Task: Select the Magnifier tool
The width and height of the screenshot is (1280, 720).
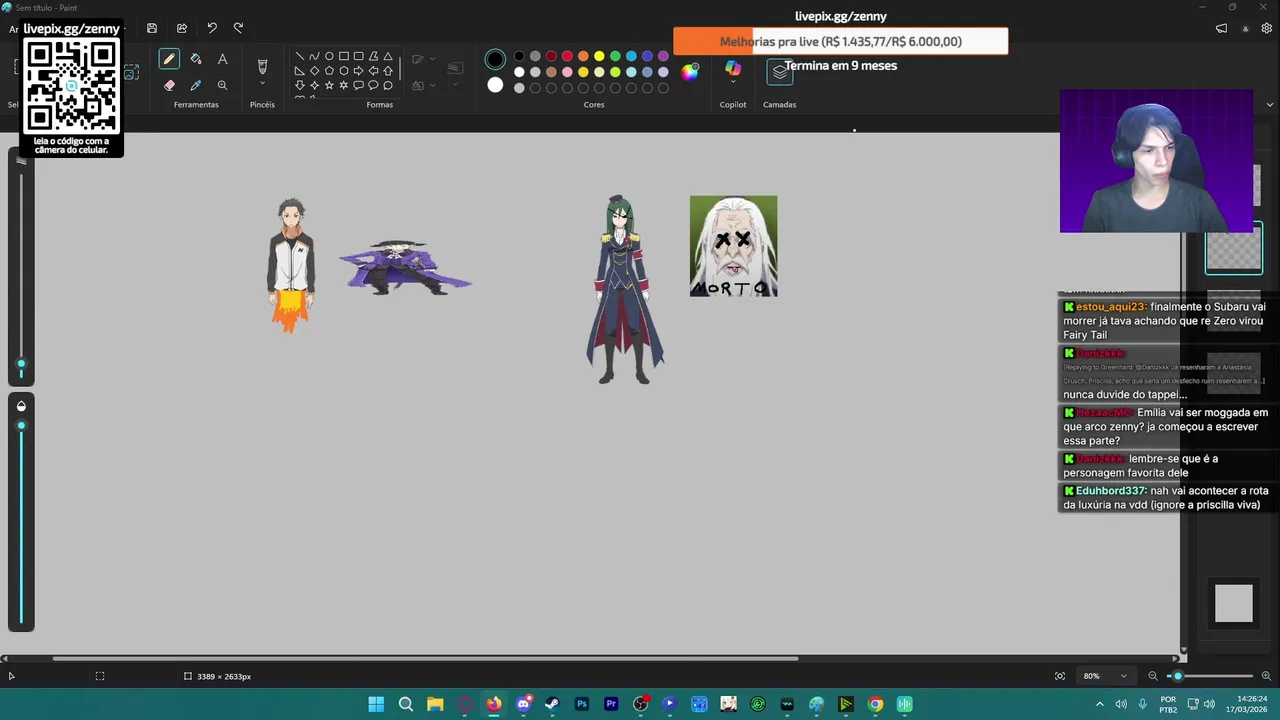Action: (x=222, y=85)
